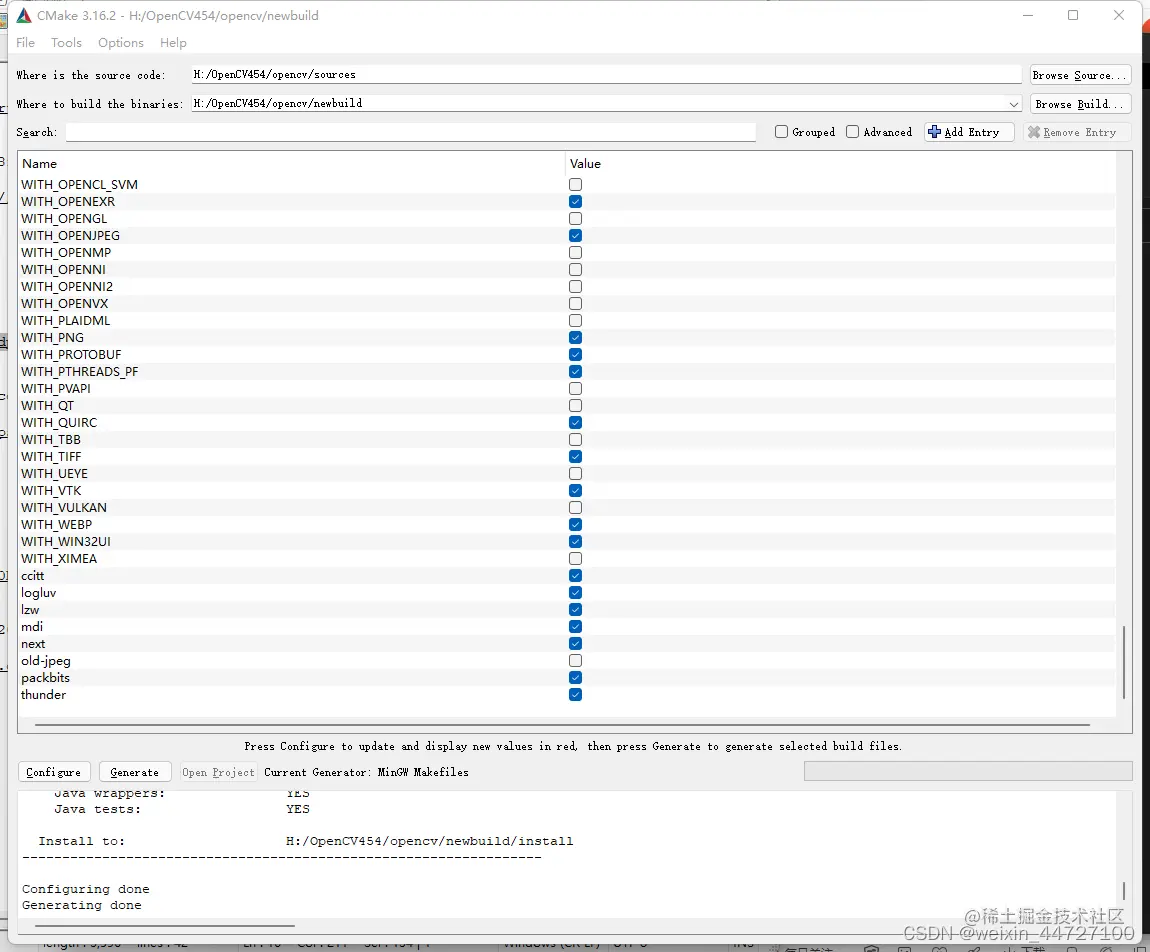Check WITH_XIMEA option
This screenshot has width=1150, height=952.
coord(576,558)
